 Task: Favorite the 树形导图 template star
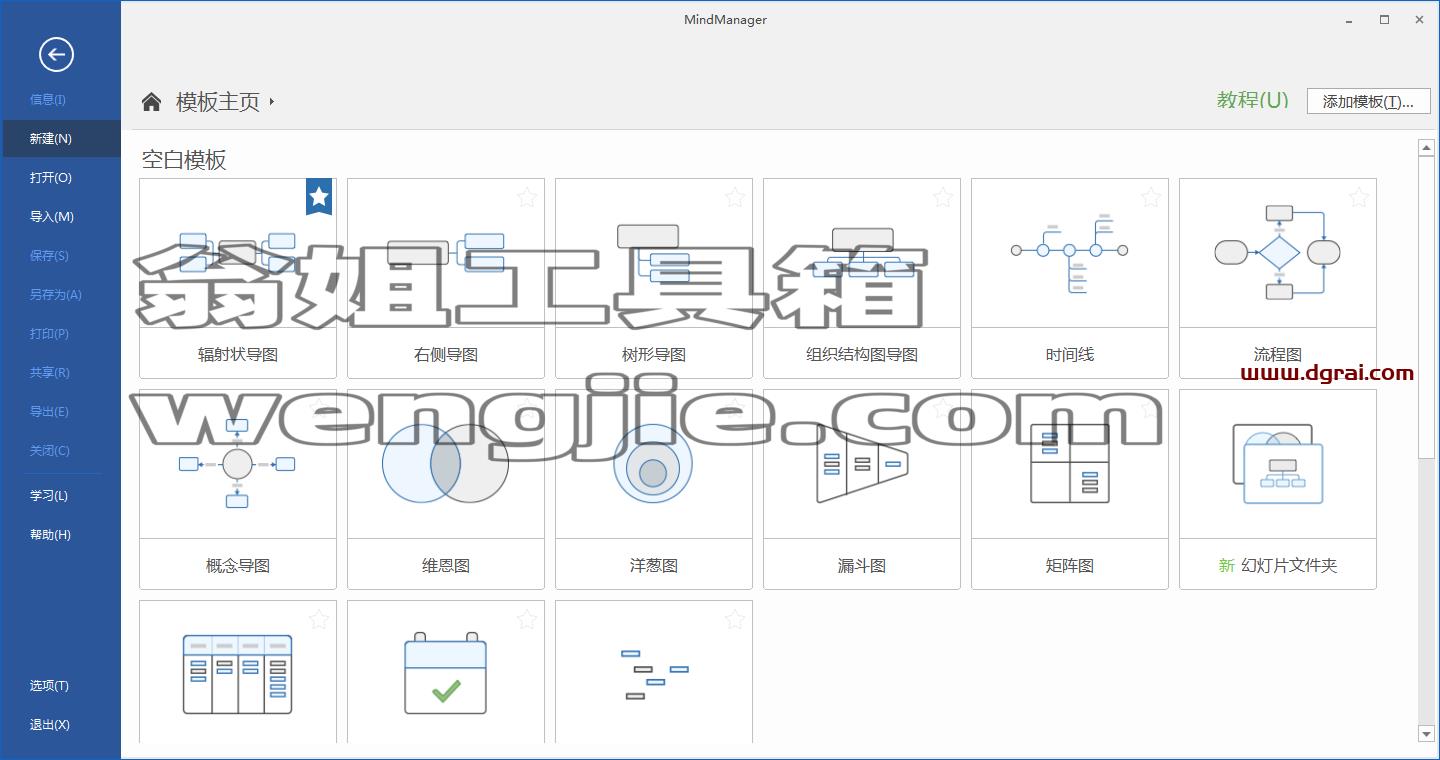735,198
